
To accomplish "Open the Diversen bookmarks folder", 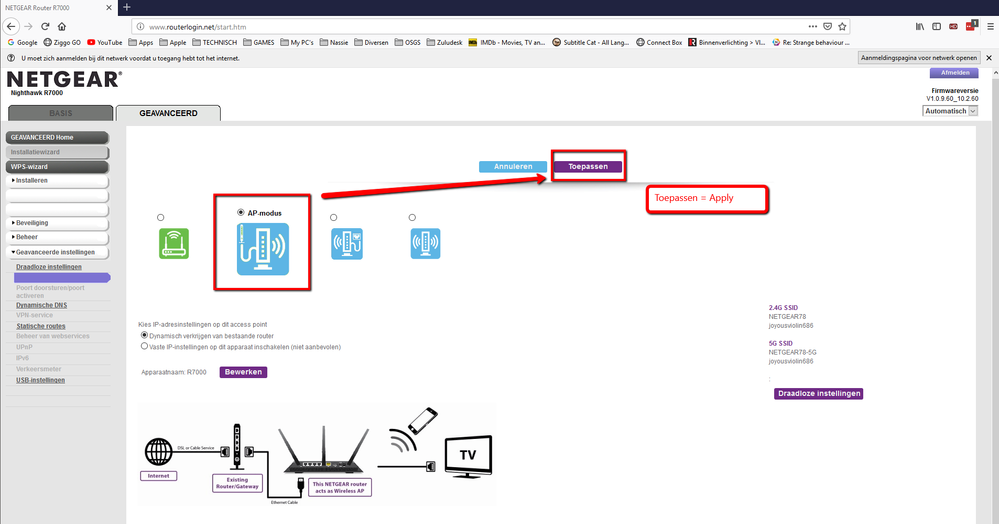I will click(x=371, y=43).
